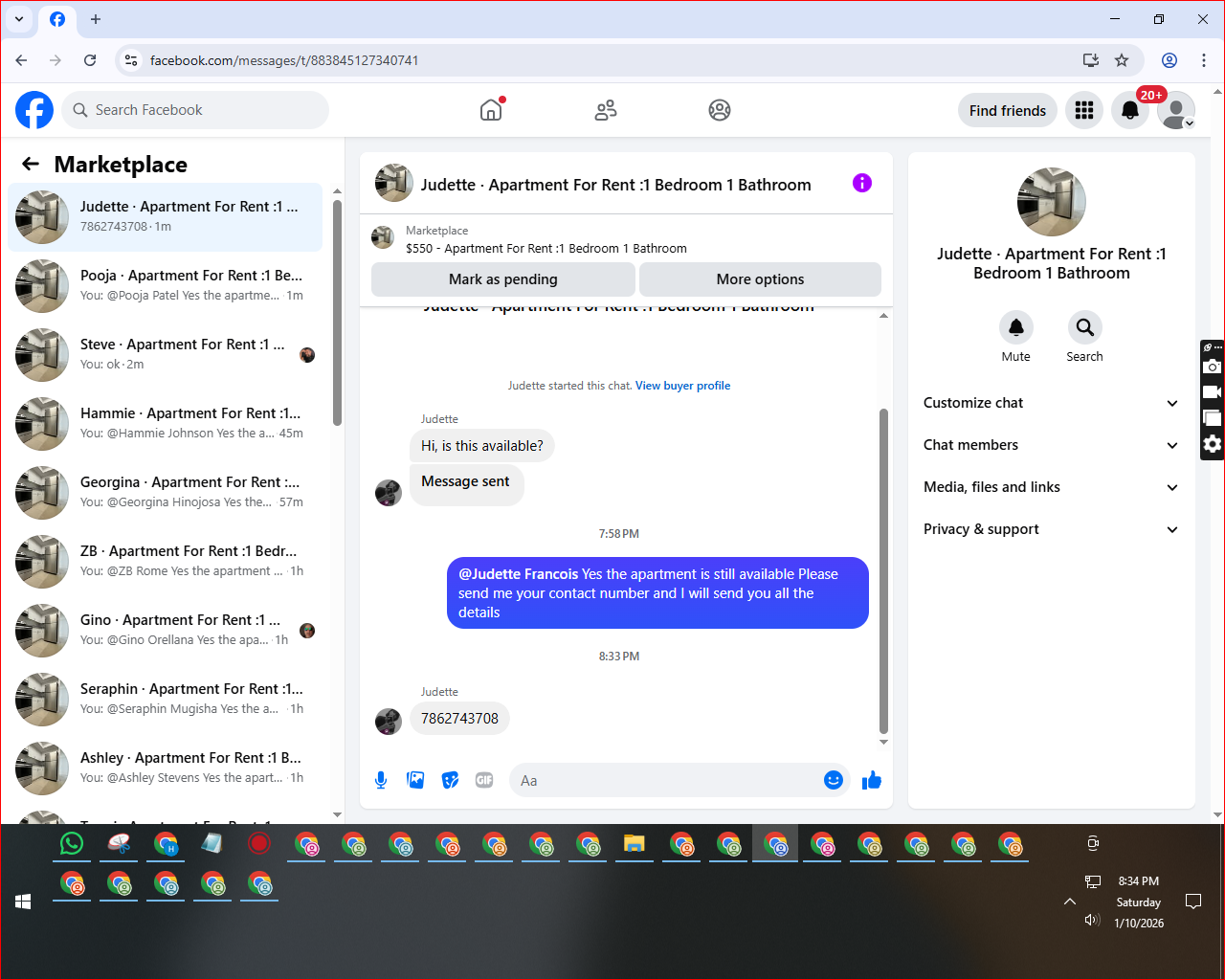Attach a photo with the image icon
The image size is (1225, 980).
[x=415, y=780]
